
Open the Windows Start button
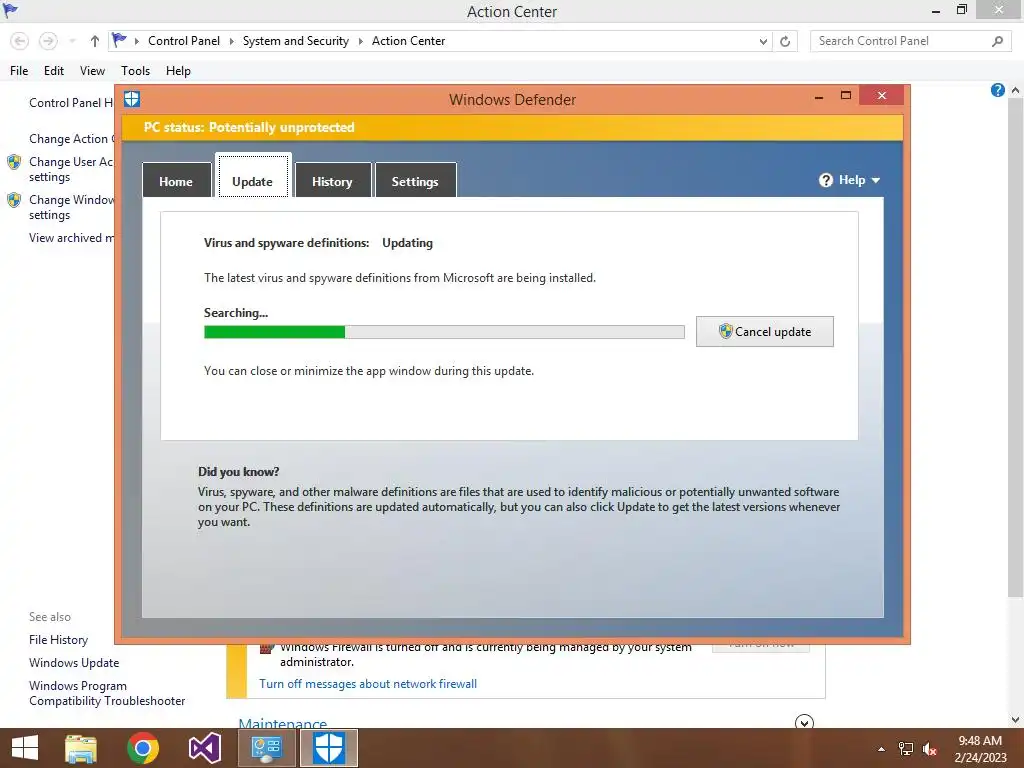tap(25, 748)
